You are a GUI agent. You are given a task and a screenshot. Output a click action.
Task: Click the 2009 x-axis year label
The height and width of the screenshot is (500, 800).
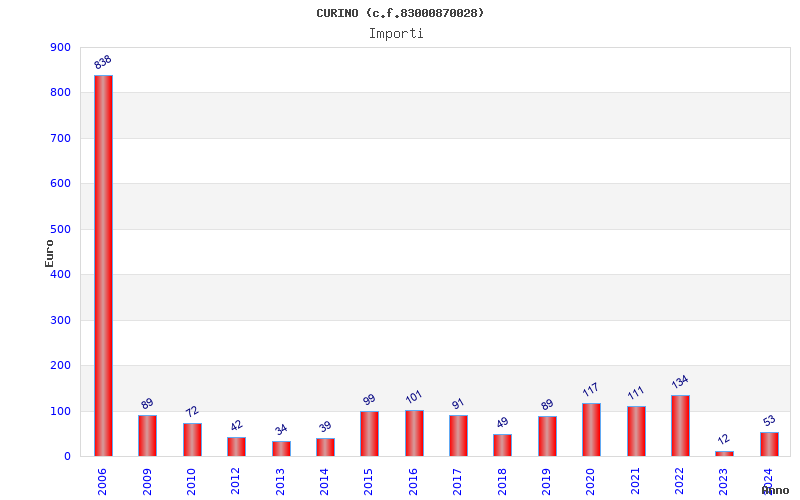(147, 482)
